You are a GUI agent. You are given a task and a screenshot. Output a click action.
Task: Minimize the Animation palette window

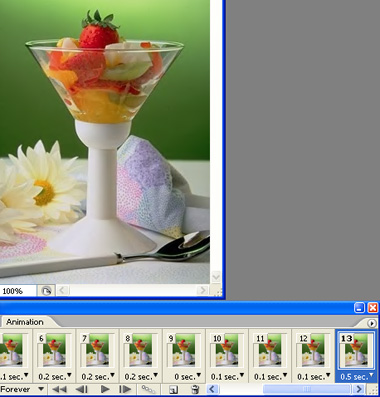pyautogui.click(x=360, y=308)
